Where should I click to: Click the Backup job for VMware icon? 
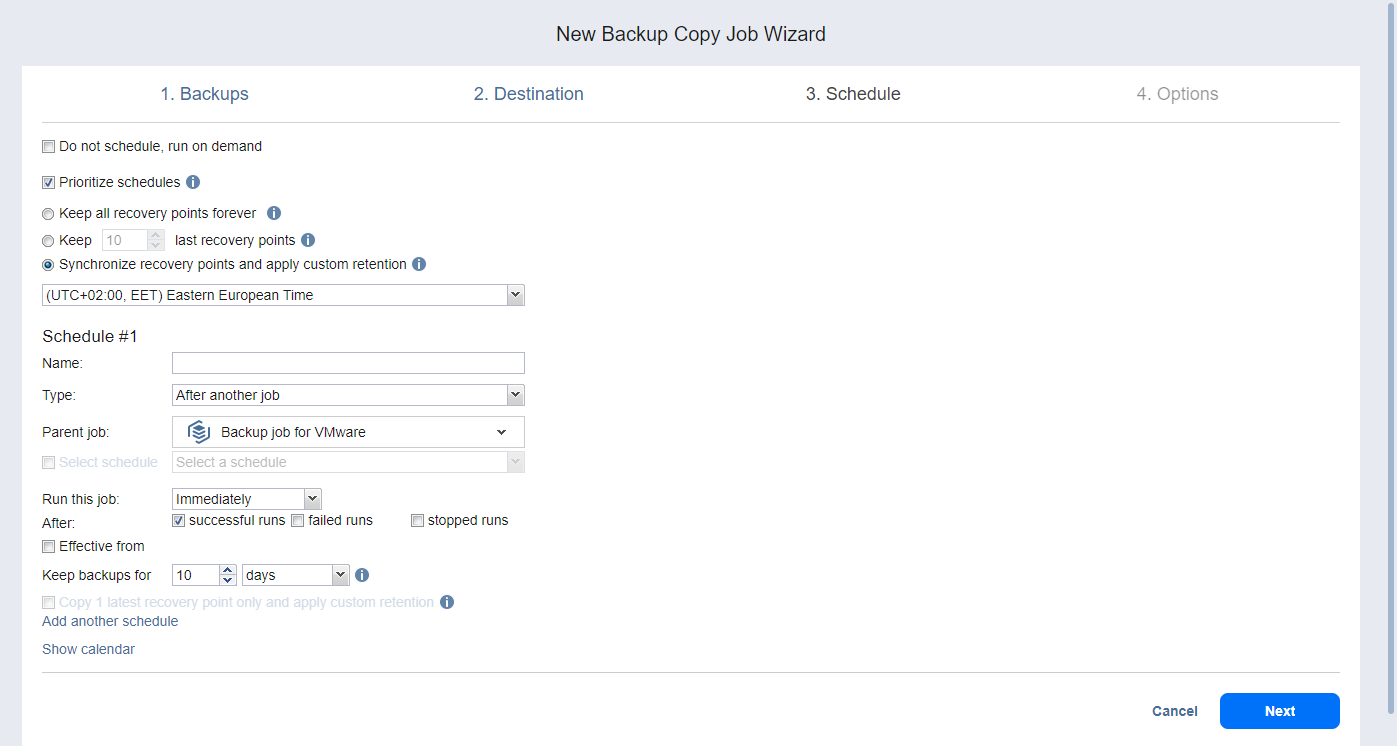coord(198,432)
